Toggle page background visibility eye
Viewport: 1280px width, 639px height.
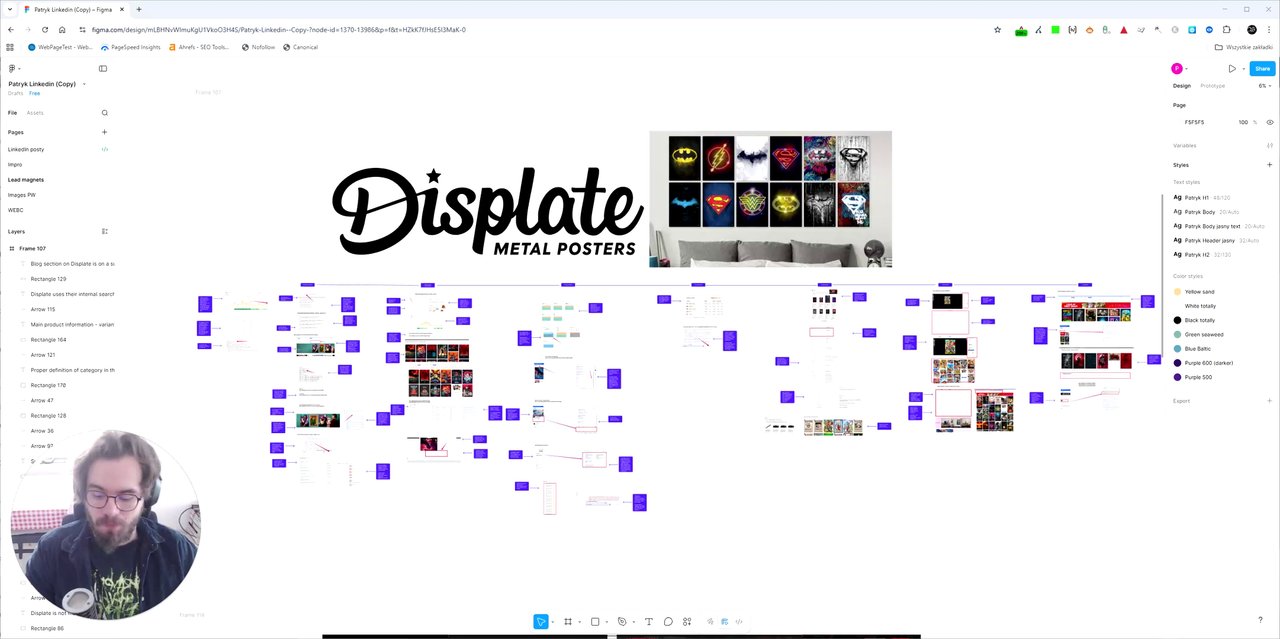point(1270,122)
